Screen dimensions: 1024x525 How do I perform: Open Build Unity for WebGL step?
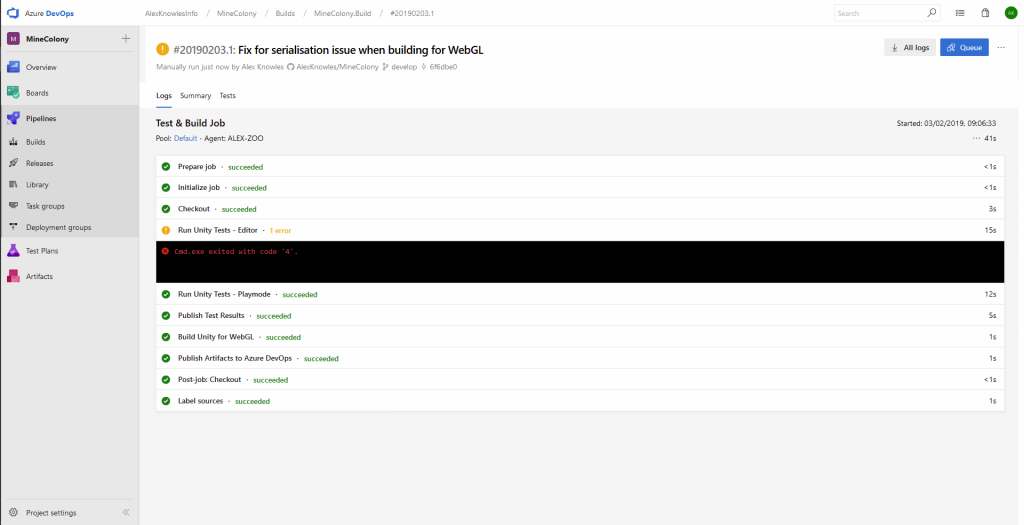[580, 337]
